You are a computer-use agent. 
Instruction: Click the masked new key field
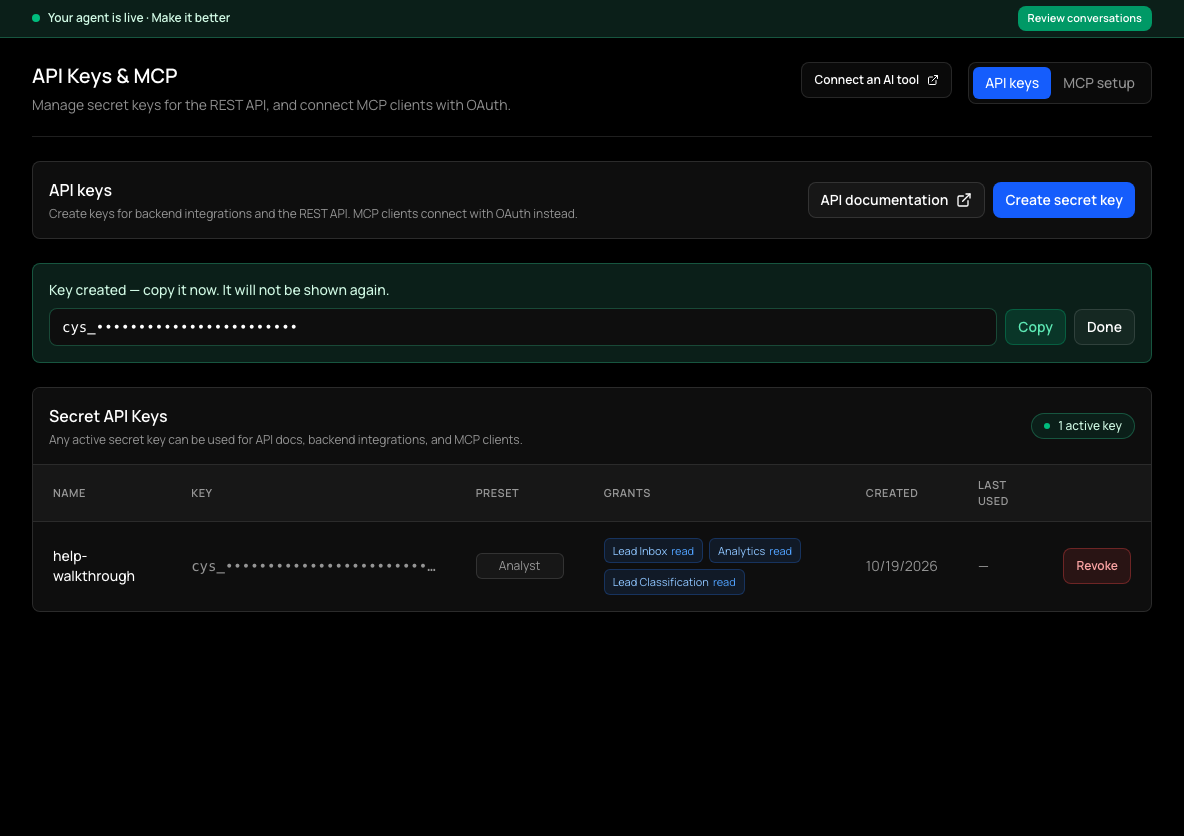[x=523, y=327]
